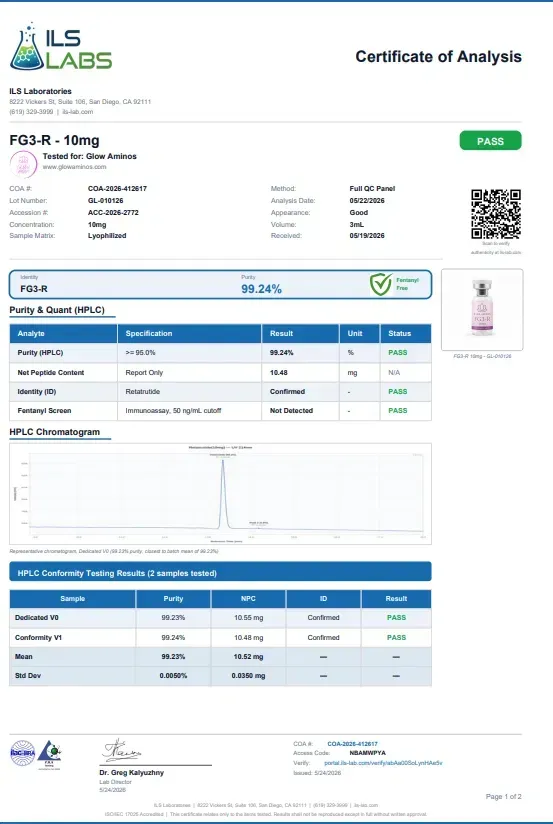The image size is (553, 824).
Task: Click the PJLA accreditation triangle logo
Action: 50,754
